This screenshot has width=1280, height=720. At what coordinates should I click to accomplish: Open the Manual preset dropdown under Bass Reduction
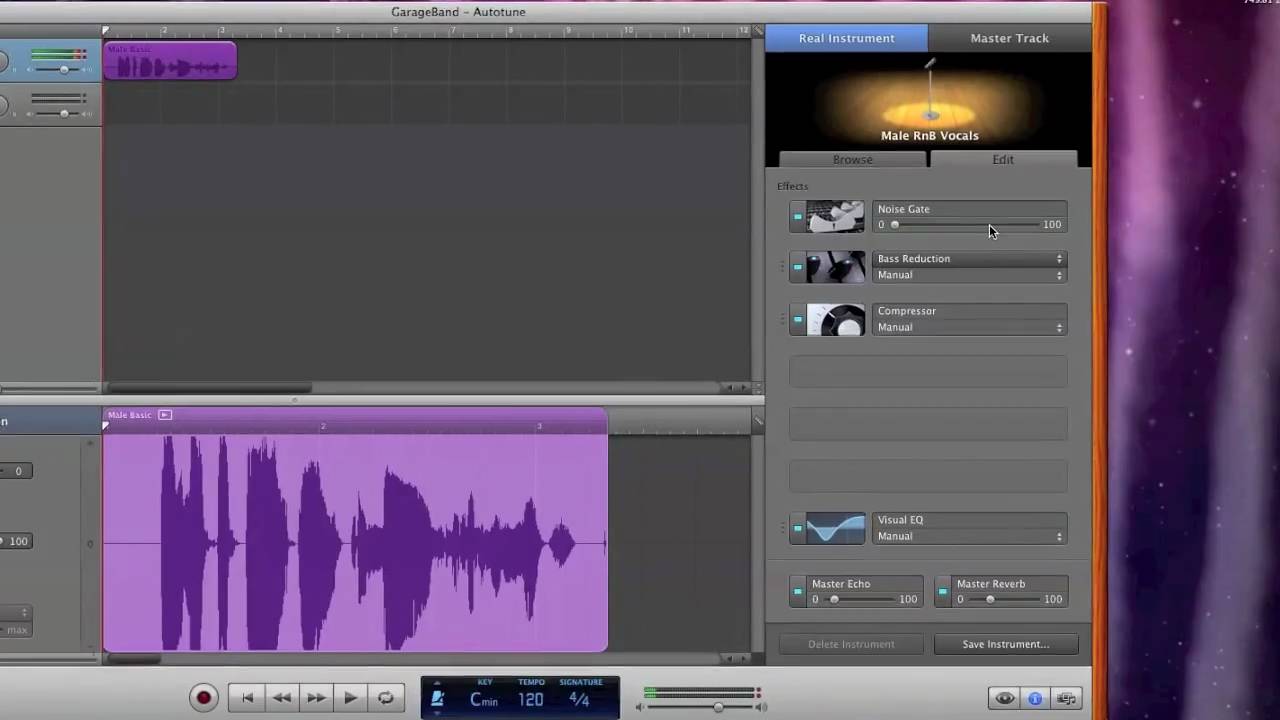click(969, 275)
